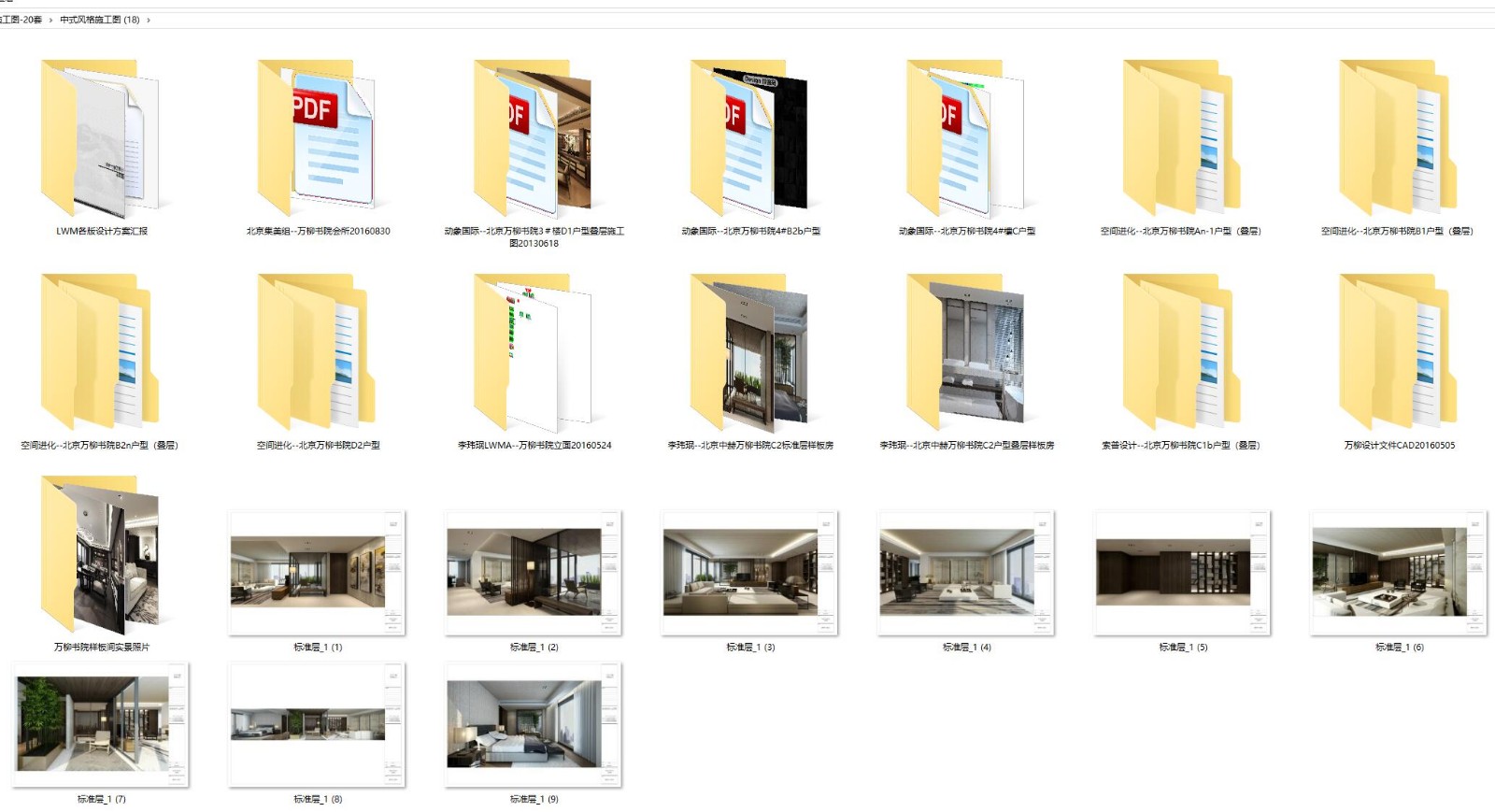The width and height of the screenshot is (1495, 812).
Task: Open folder 万柳书院样板间实景照片
Action: click(100, 554)
